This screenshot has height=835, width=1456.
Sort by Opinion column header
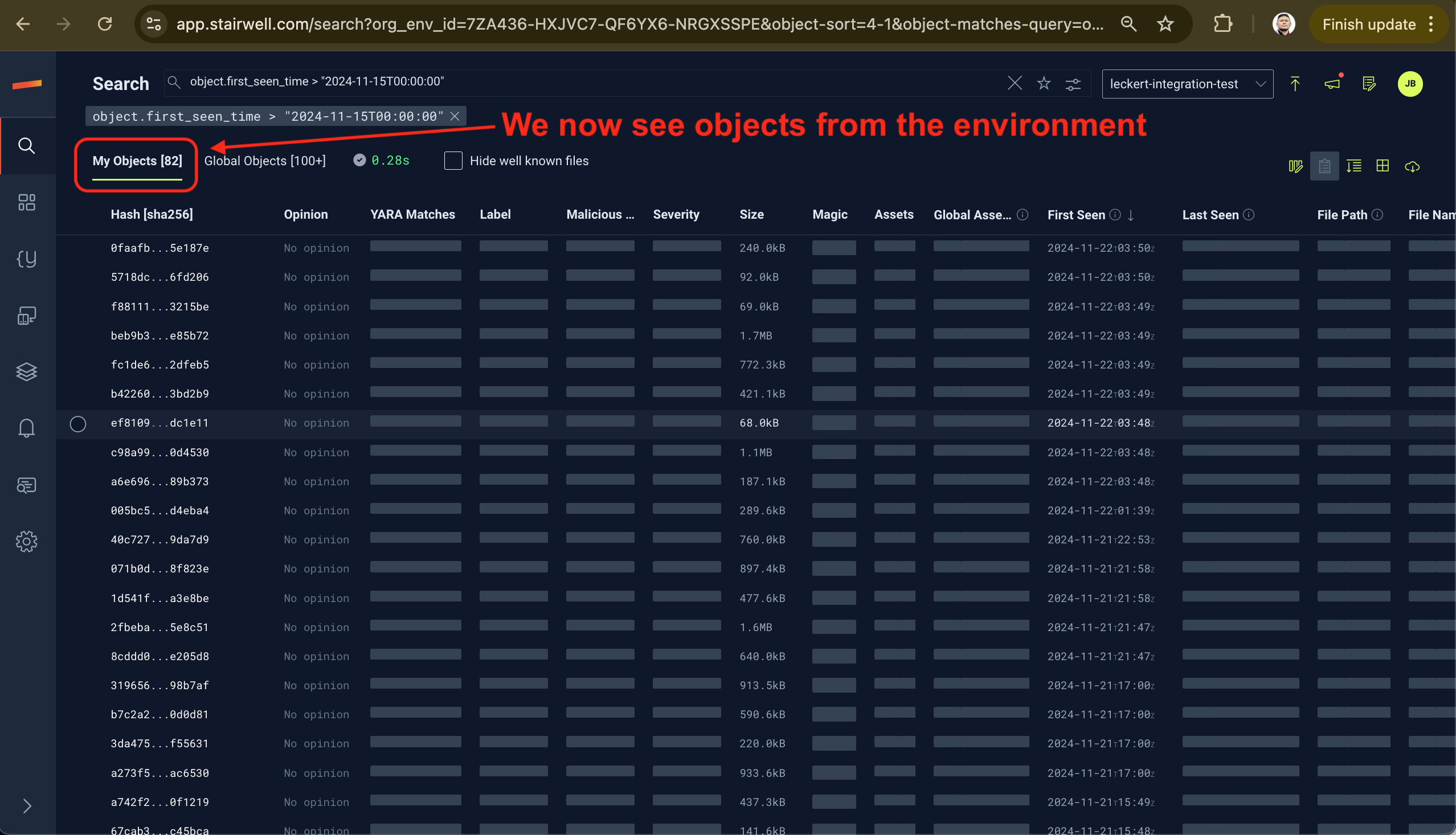(306, 215)
